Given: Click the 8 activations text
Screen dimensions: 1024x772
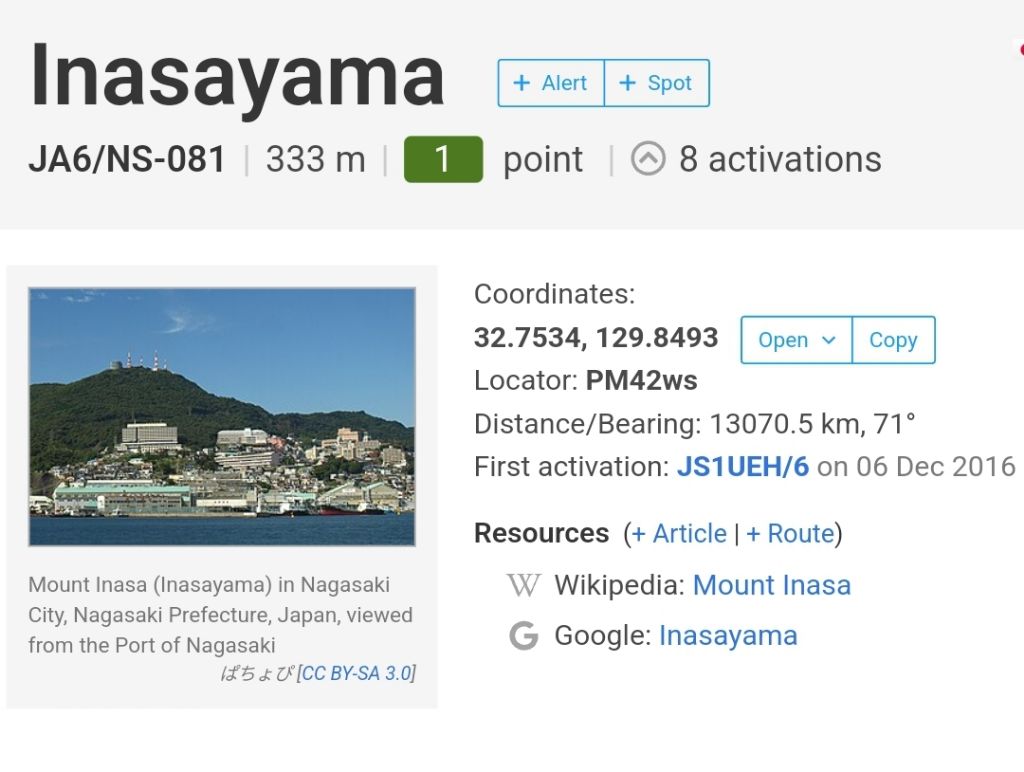Looking at the screenshot, I should 780,159.
